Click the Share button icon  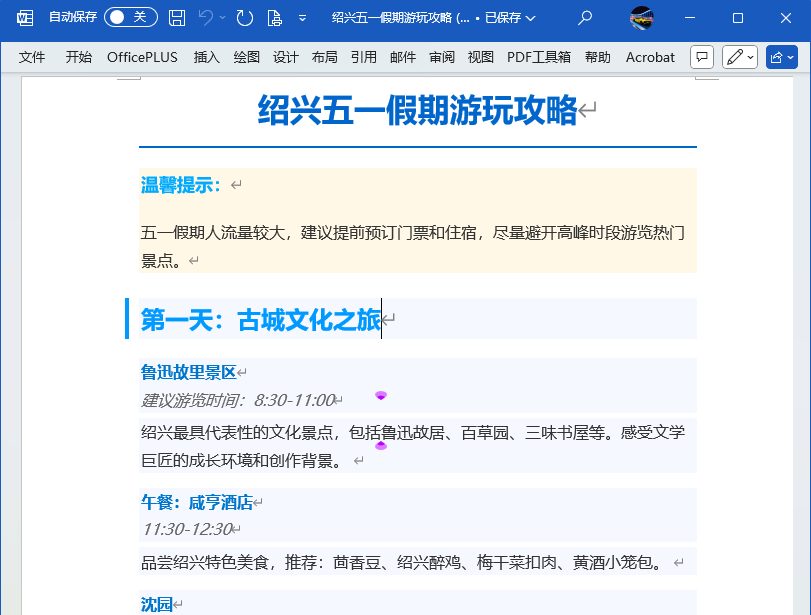(781, 57)
